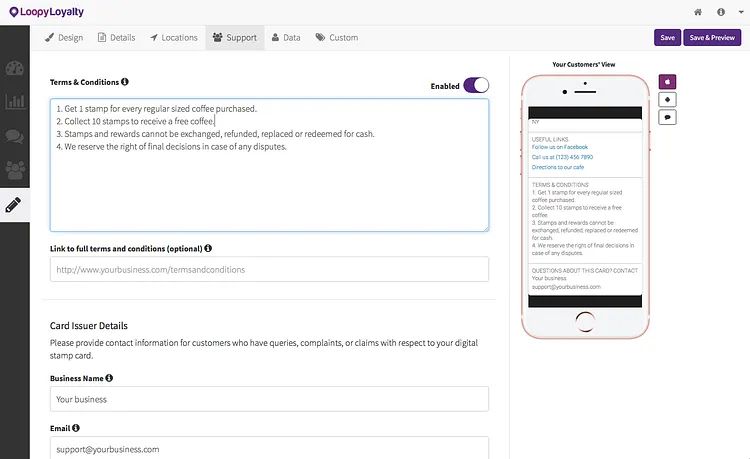Click 'Directions to our cafe' preview link
Image resolution: width=750 pixels, height=459 pixels.
(x=558, y=167)
